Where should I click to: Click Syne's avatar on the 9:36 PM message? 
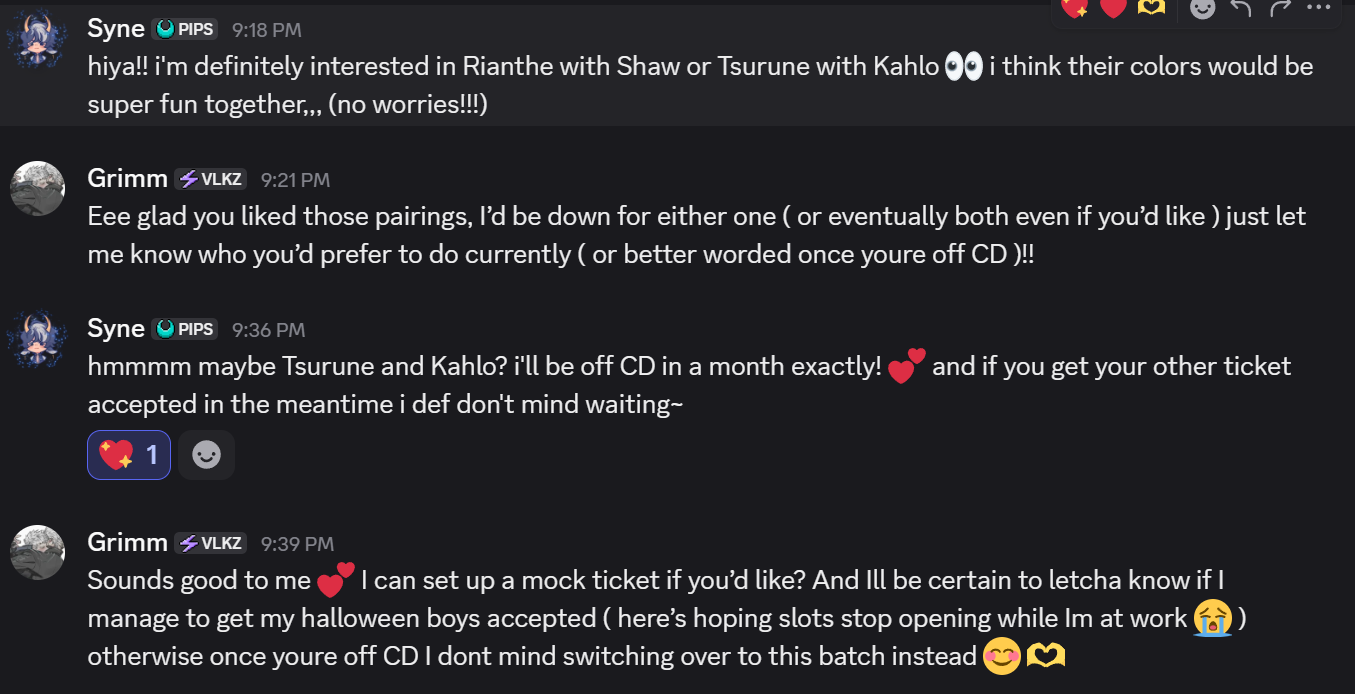(37, 339)
